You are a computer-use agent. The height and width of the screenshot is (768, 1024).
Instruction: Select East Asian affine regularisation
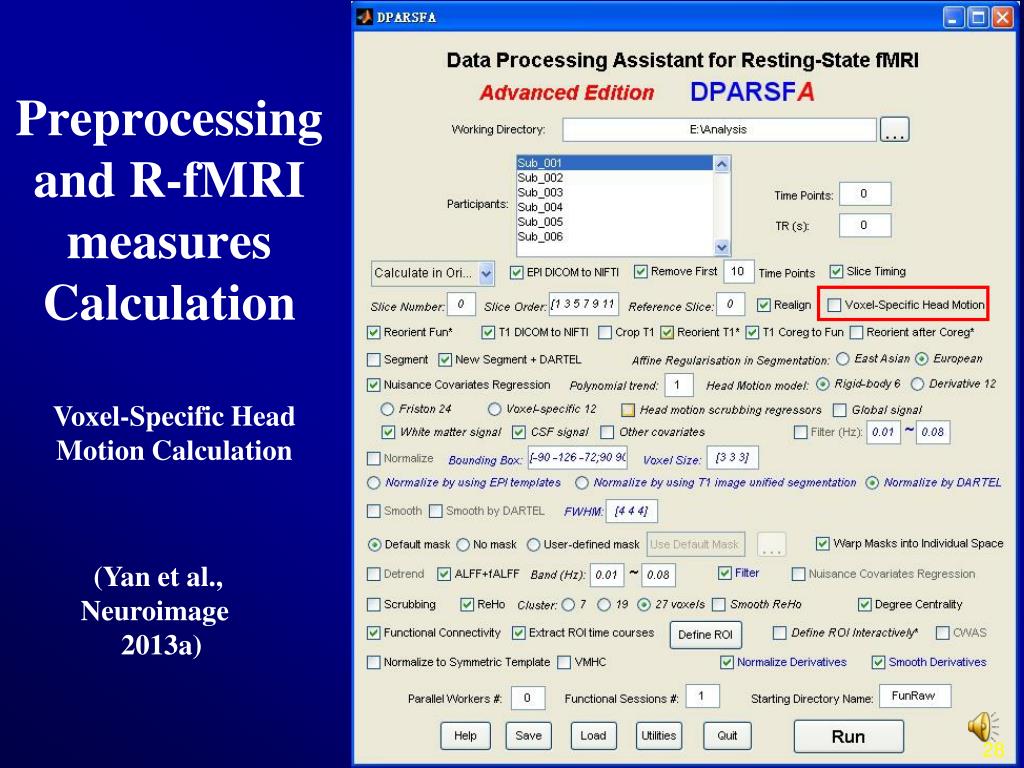click(x=843, y=359)
